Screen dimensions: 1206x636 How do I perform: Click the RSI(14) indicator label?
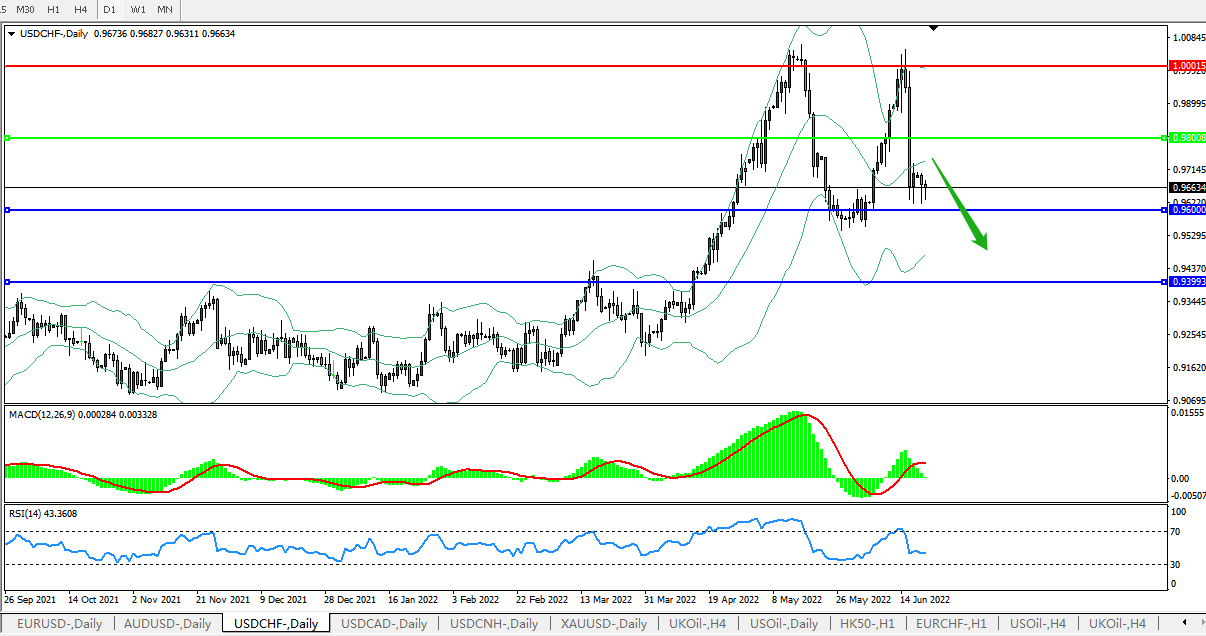[x=42, y=513]
